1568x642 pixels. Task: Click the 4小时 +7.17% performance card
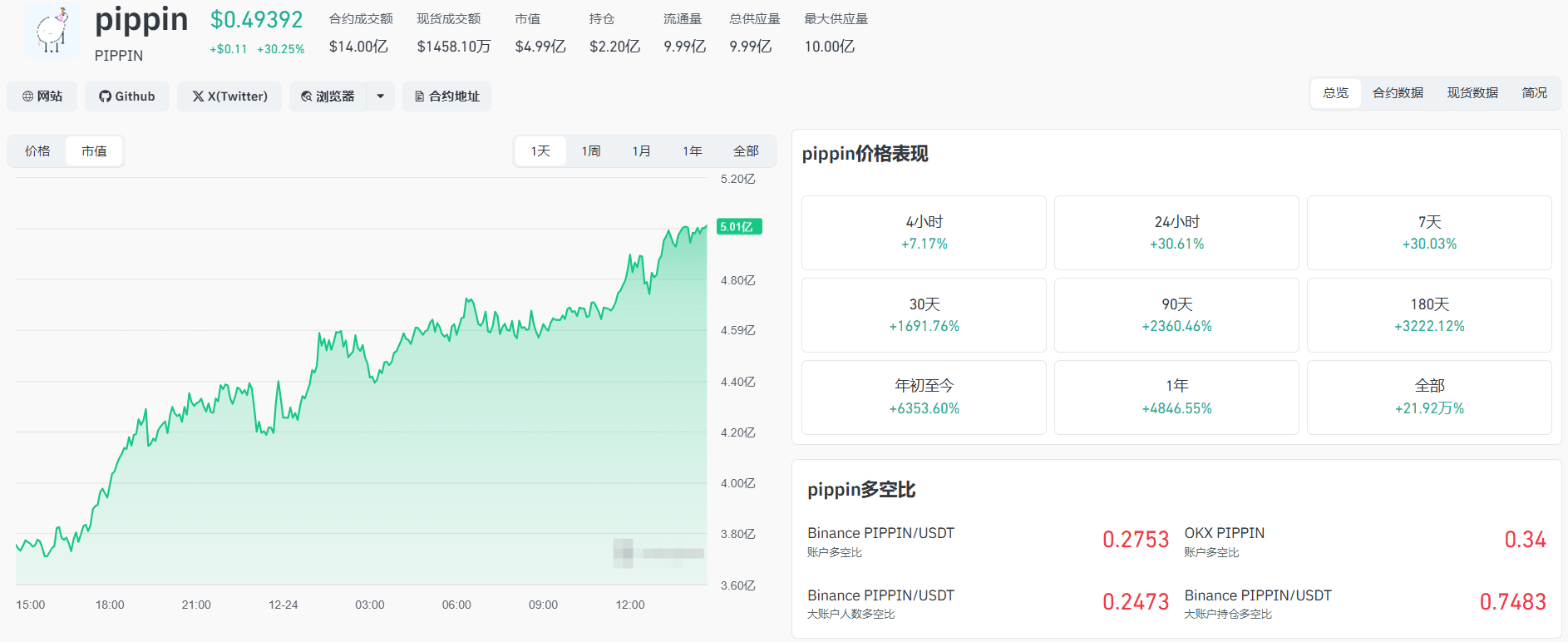924,233
